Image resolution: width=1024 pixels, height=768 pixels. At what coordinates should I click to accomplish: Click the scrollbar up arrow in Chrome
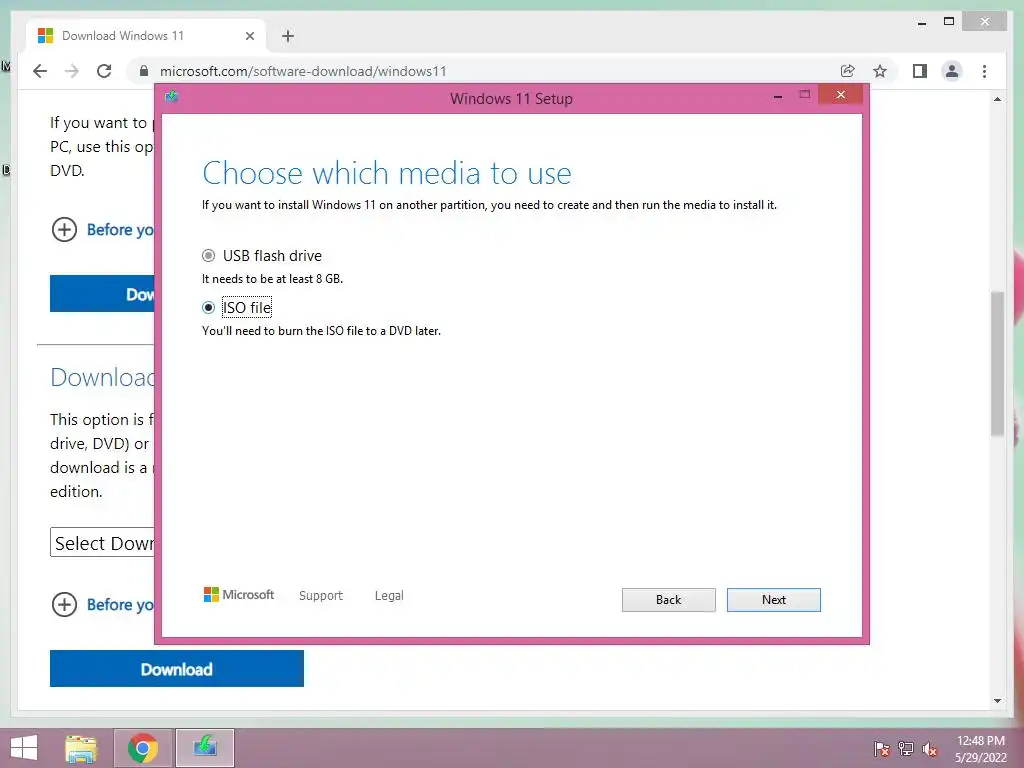point(997,99)
